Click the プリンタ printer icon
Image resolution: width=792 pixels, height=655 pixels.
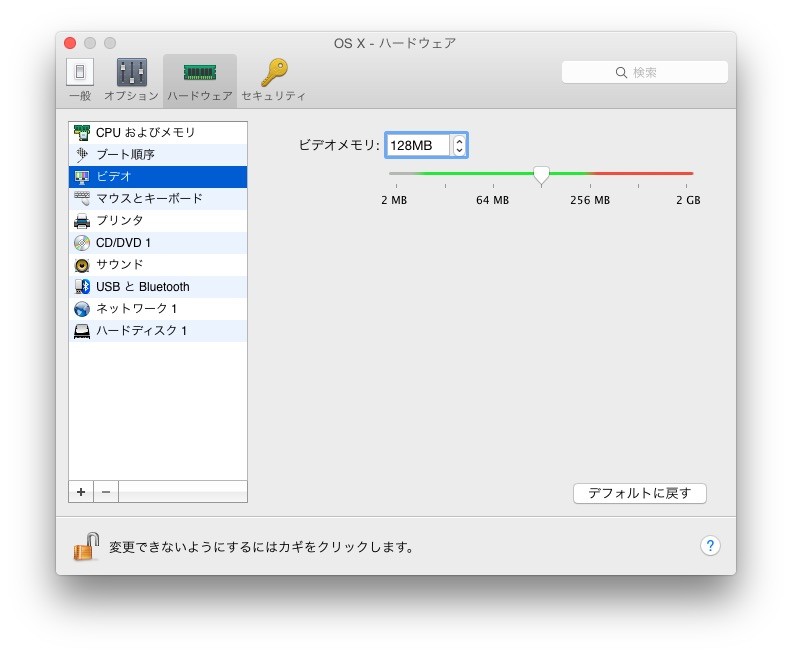82,221
